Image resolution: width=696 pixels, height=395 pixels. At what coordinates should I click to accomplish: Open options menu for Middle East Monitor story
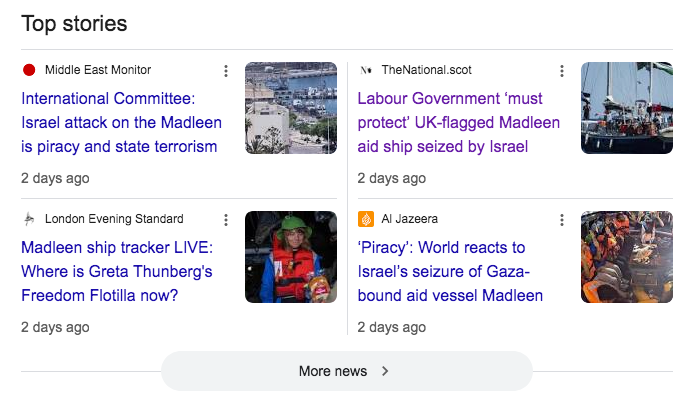(226, 71)
